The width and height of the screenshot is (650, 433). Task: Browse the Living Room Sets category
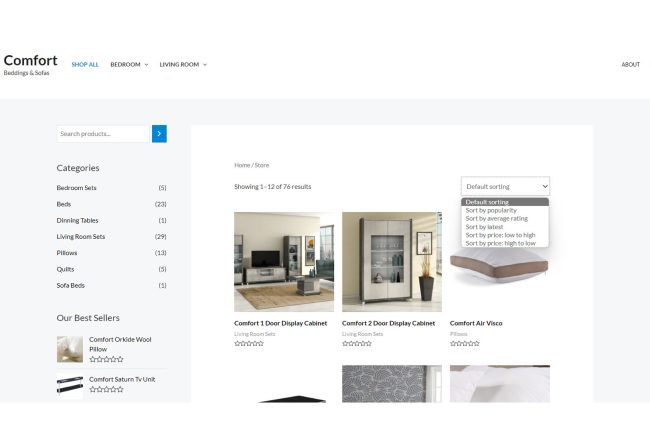tap(81, 237)
